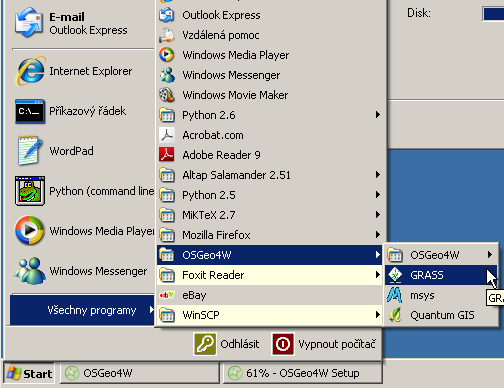Switch to OSGeo4W taskbar window

(x=140, y=373)
